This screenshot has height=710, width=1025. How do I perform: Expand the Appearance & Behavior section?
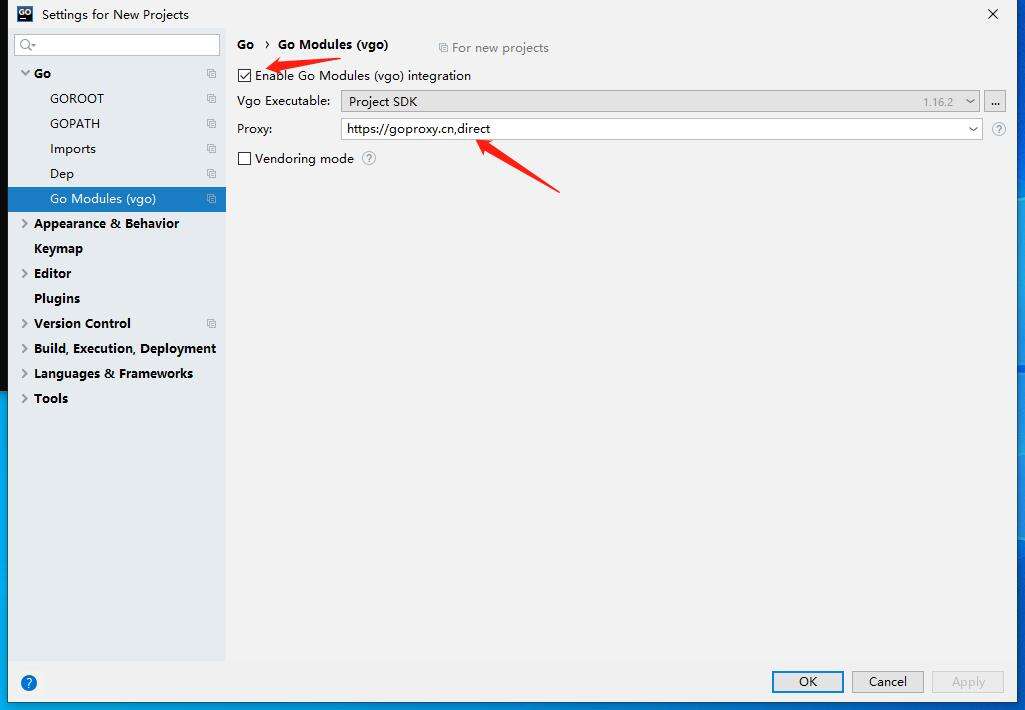[x=25, y=224]
